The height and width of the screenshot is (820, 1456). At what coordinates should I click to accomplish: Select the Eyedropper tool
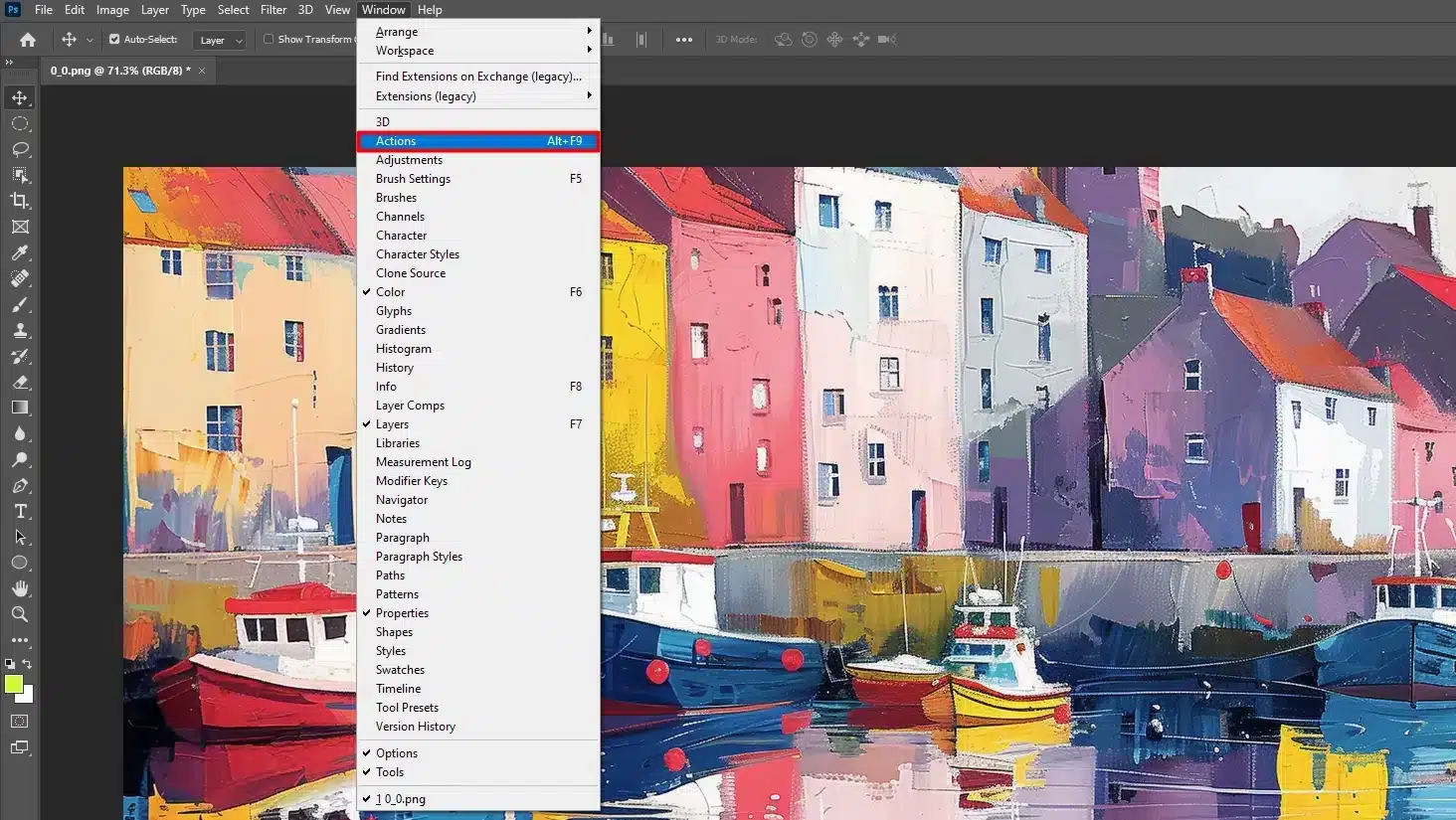[x=20, y=252]
